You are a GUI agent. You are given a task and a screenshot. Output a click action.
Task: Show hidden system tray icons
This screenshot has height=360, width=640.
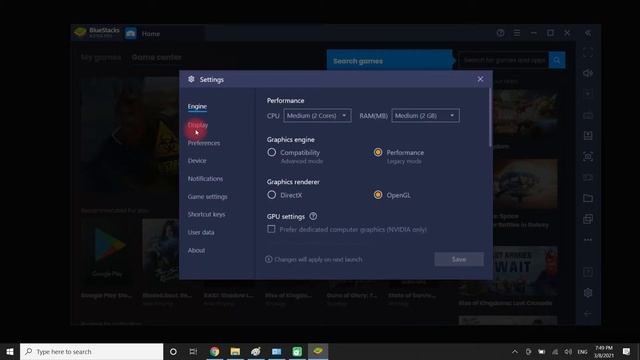515,351
